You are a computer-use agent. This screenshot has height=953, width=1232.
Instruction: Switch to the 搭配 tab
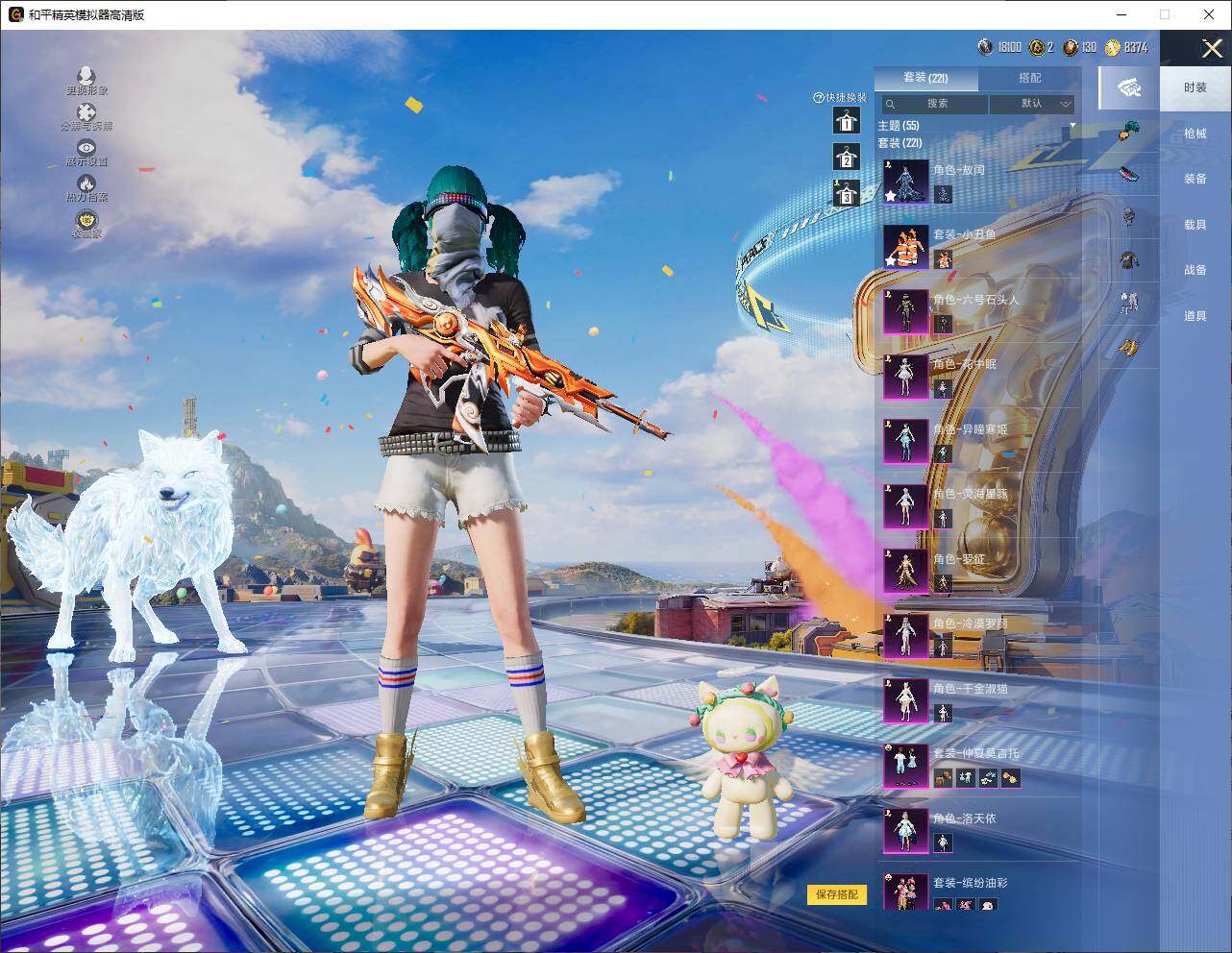[1029, 78]
